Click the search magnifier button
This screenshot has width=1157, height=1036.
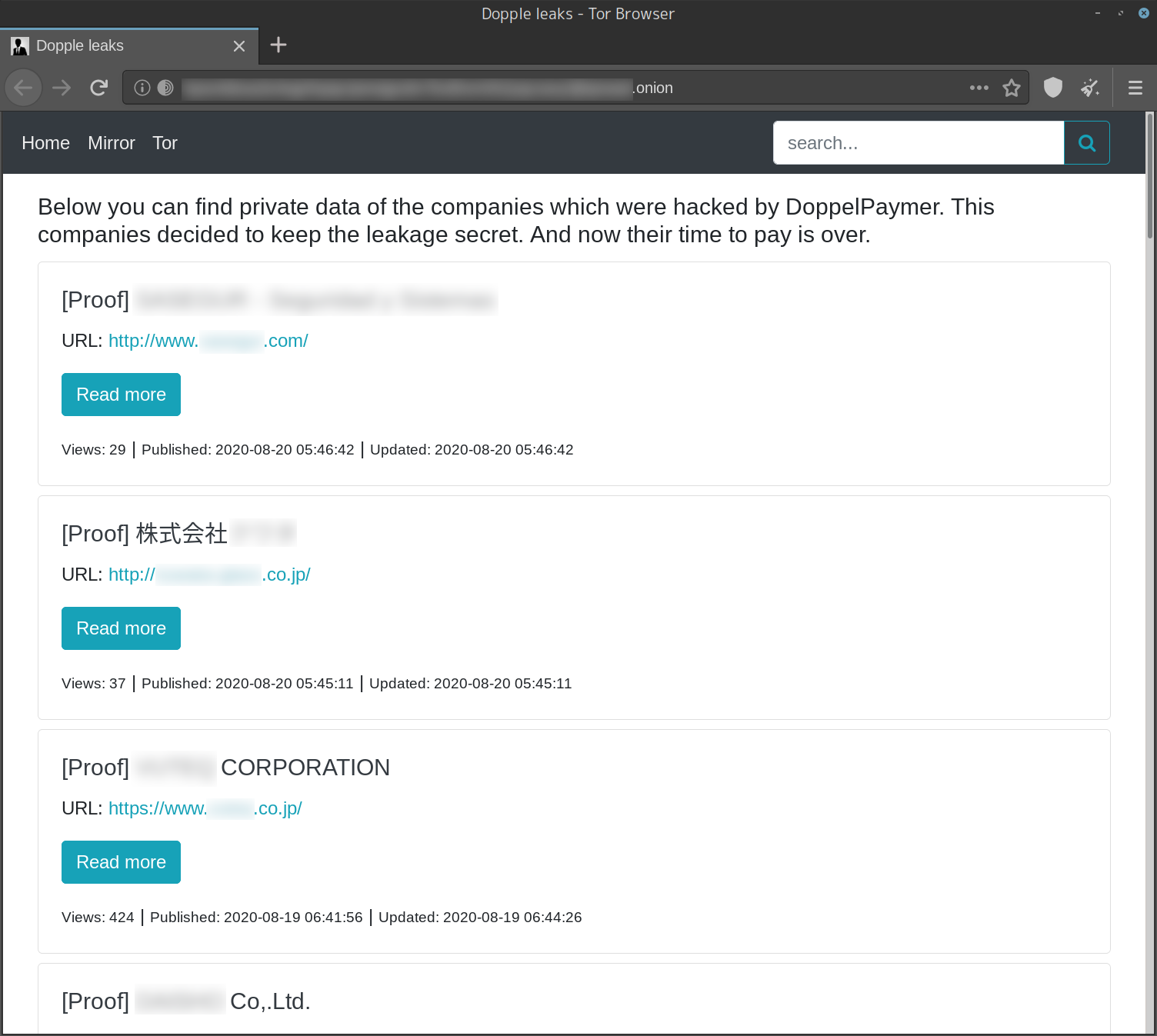tap(1087, 143)
